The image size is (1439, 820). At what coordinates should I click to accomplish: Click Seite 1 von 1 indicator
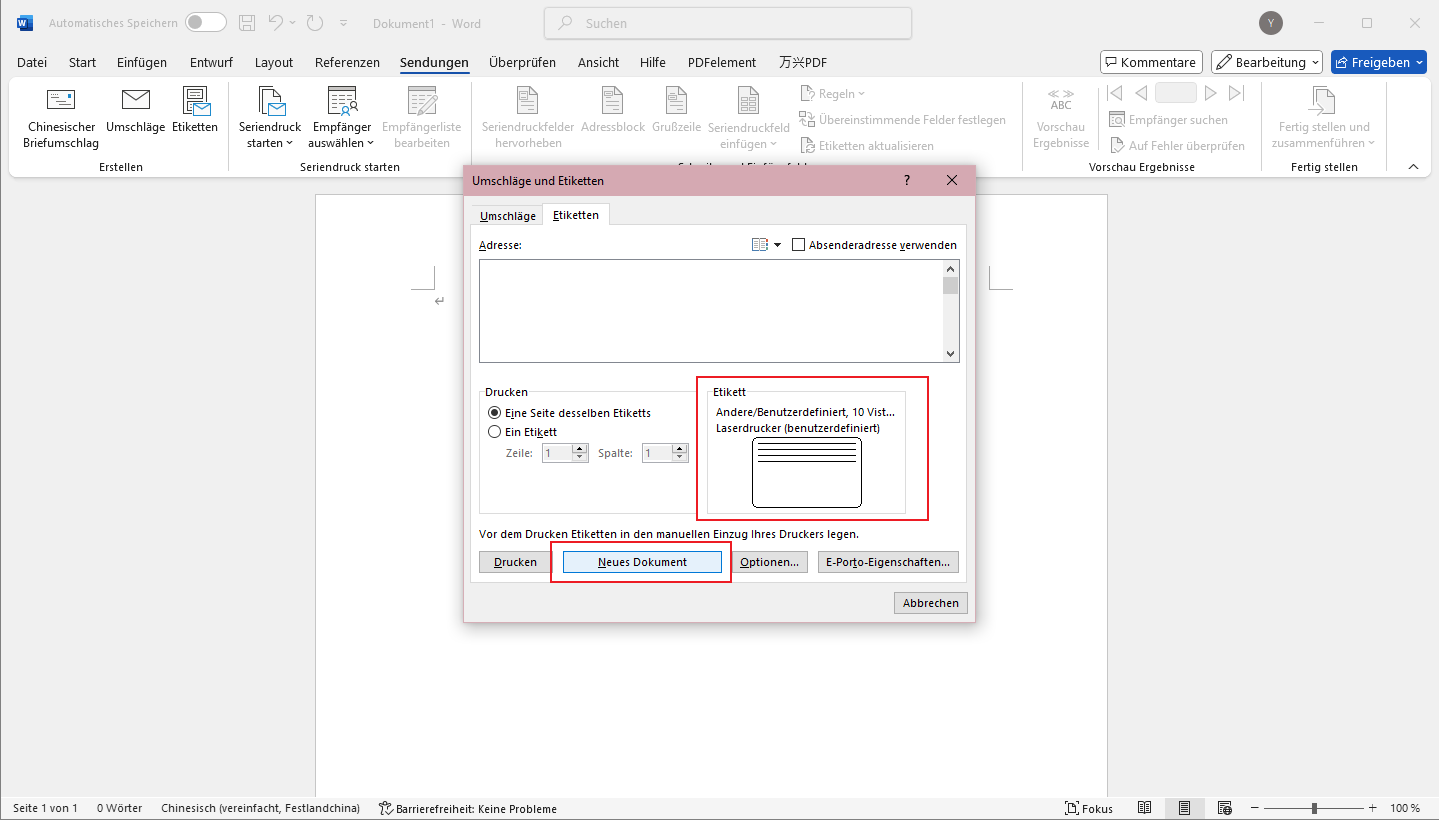[x=45, y=808]
